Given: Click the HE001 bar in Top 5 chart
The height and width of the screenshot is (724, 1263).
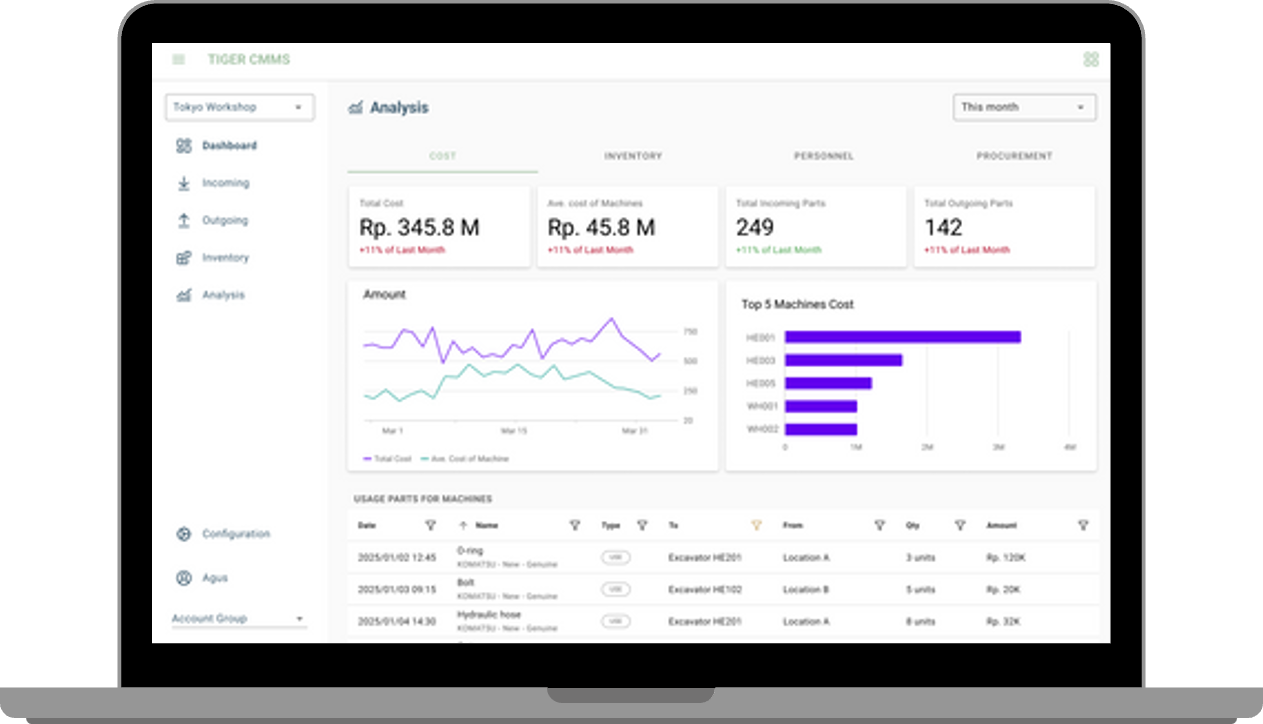Looking at the screenshot, I should (902, 337).
